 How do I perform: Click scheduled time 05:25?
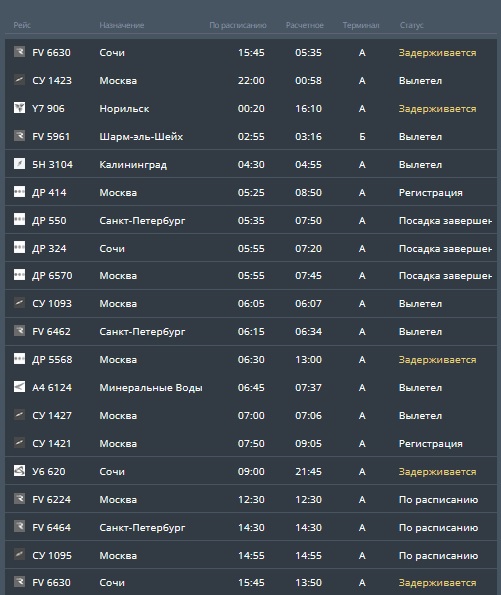coord(251,193)
